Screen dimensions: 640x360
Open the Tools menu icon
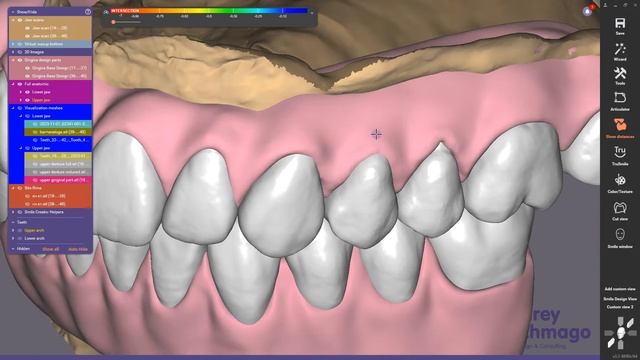point(620,73)
